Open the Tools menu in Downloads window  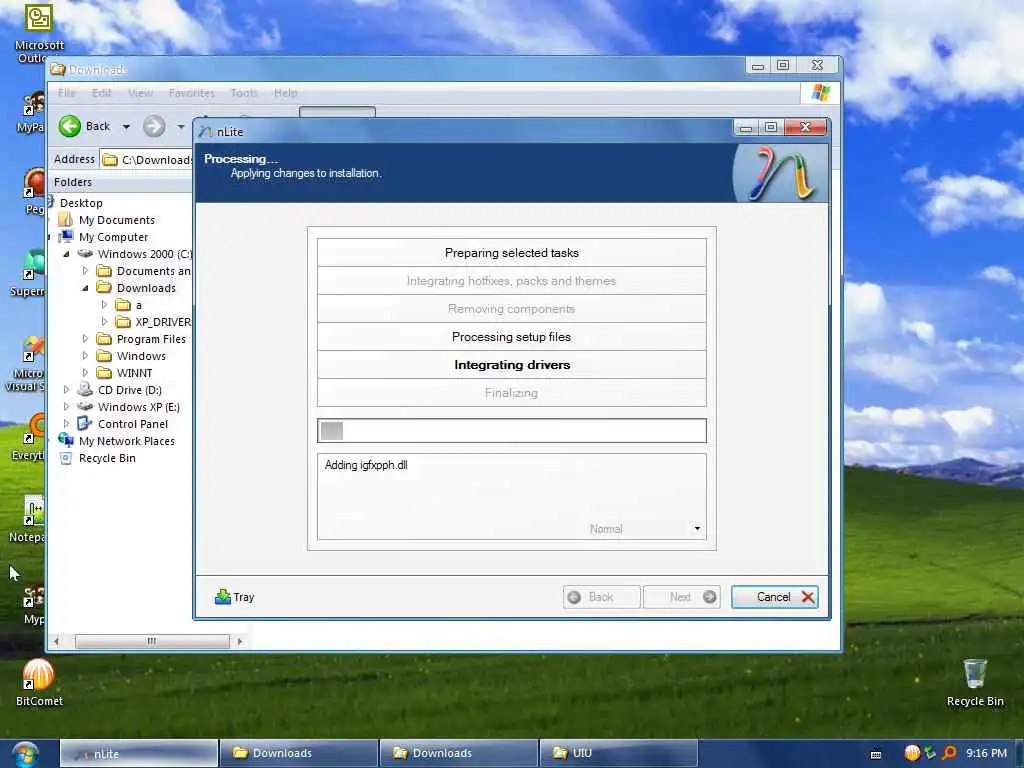coord(244,93)
